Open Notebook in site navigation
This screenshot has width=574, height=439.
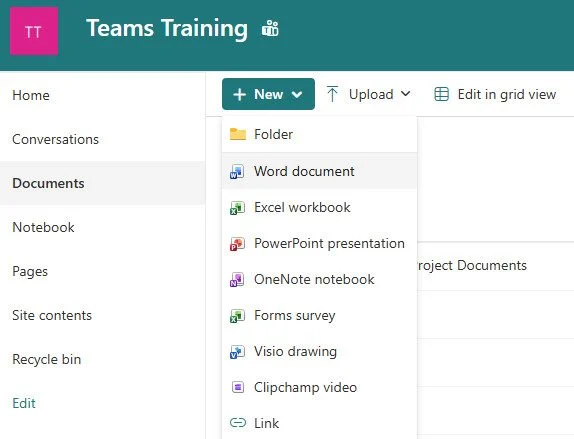click(43, 227)
